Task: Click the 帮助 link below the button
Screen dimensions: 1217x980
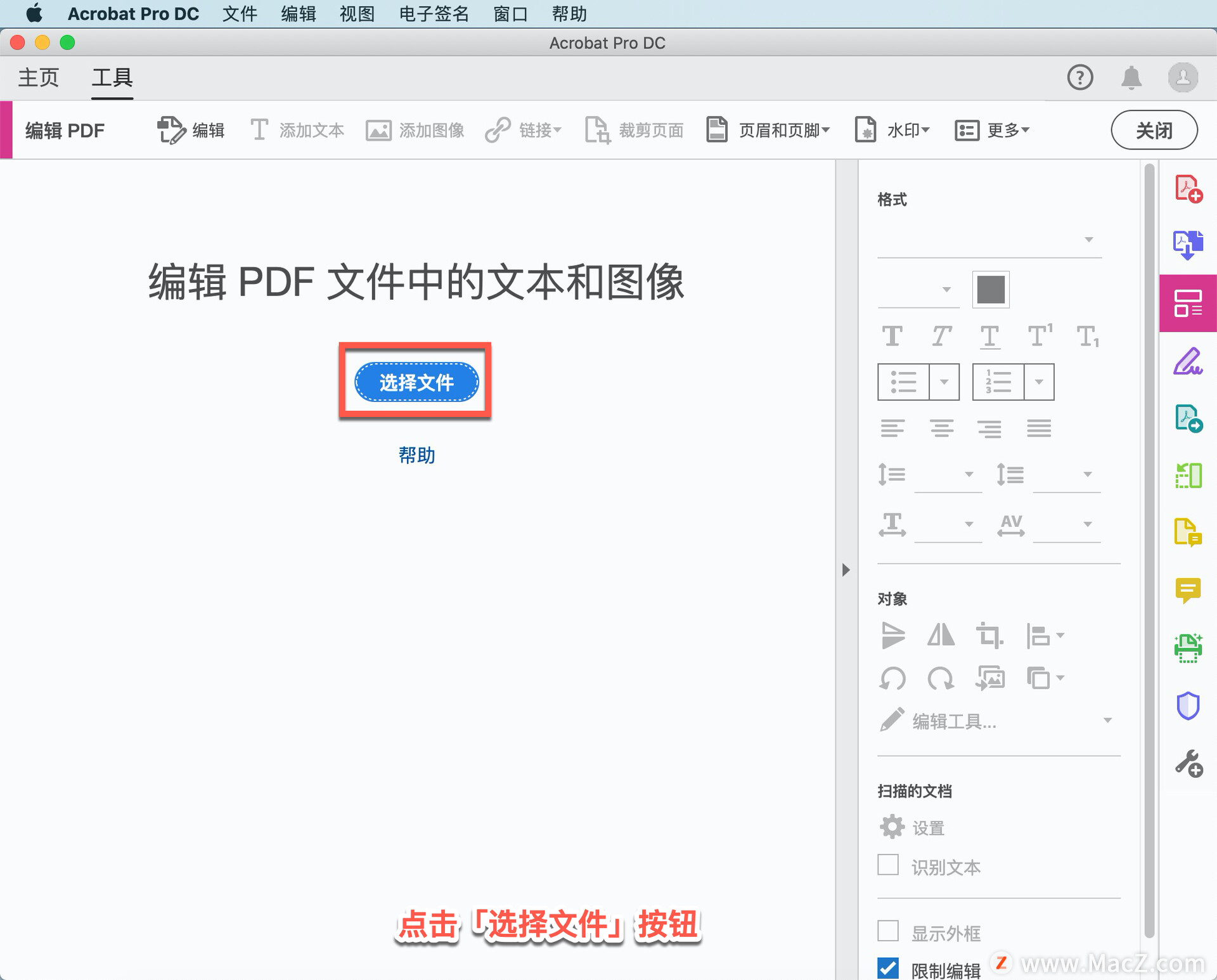Action: click(416, 455)
